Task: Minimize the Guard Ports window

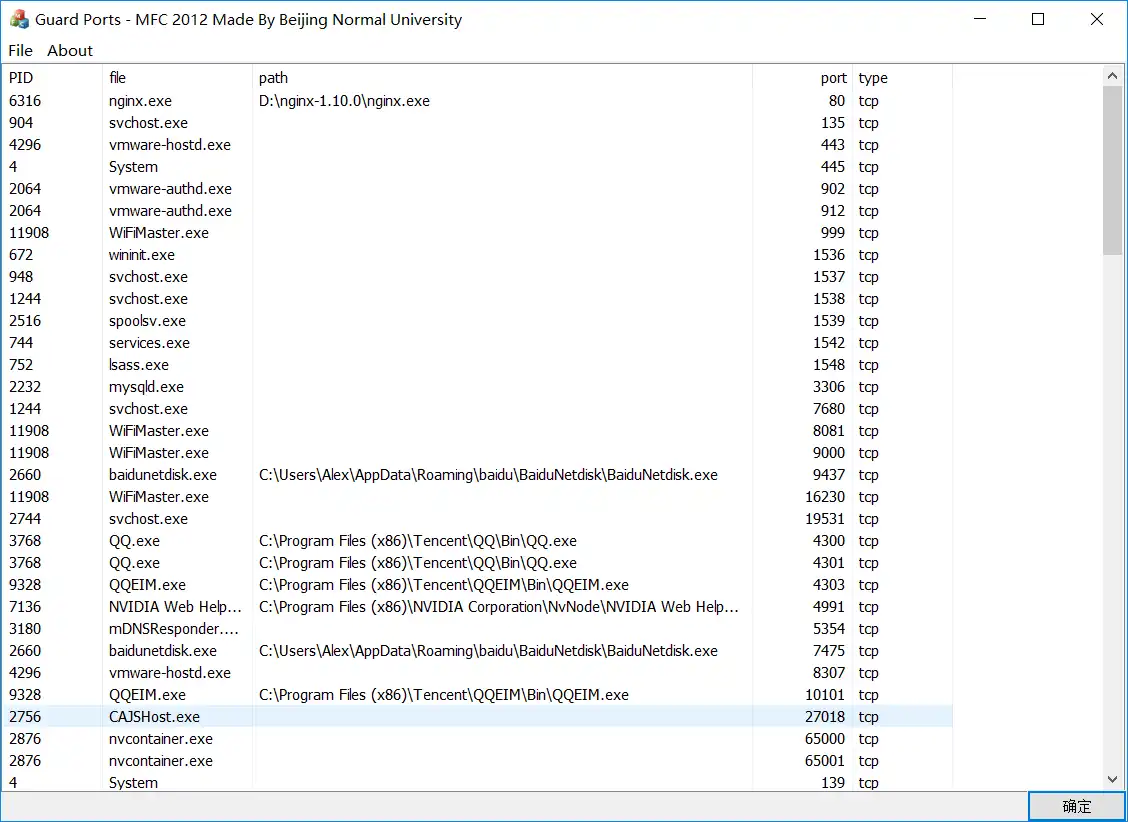Action: pos(979,19)
